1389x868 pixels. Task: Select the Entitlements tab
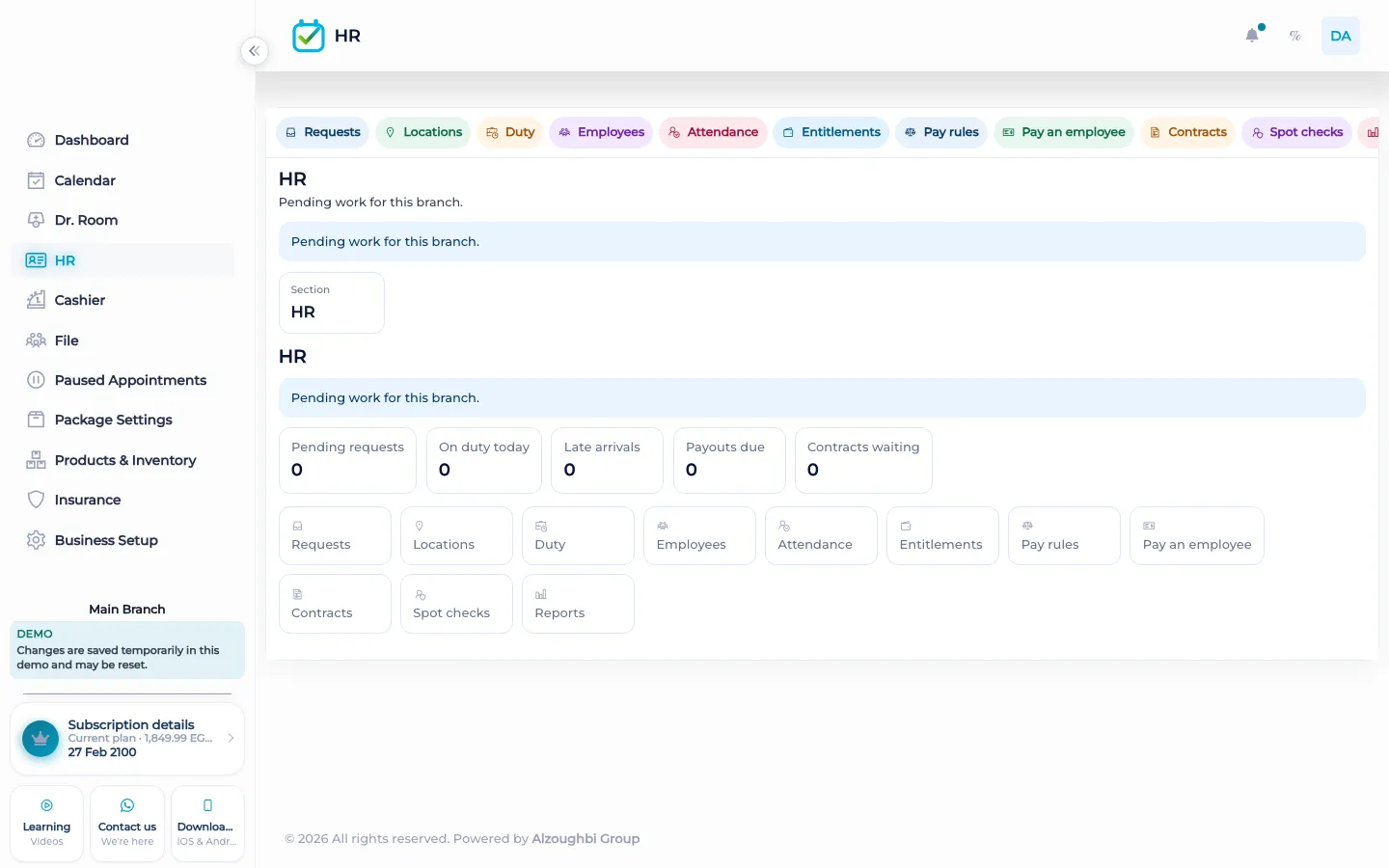coord(831,132)
